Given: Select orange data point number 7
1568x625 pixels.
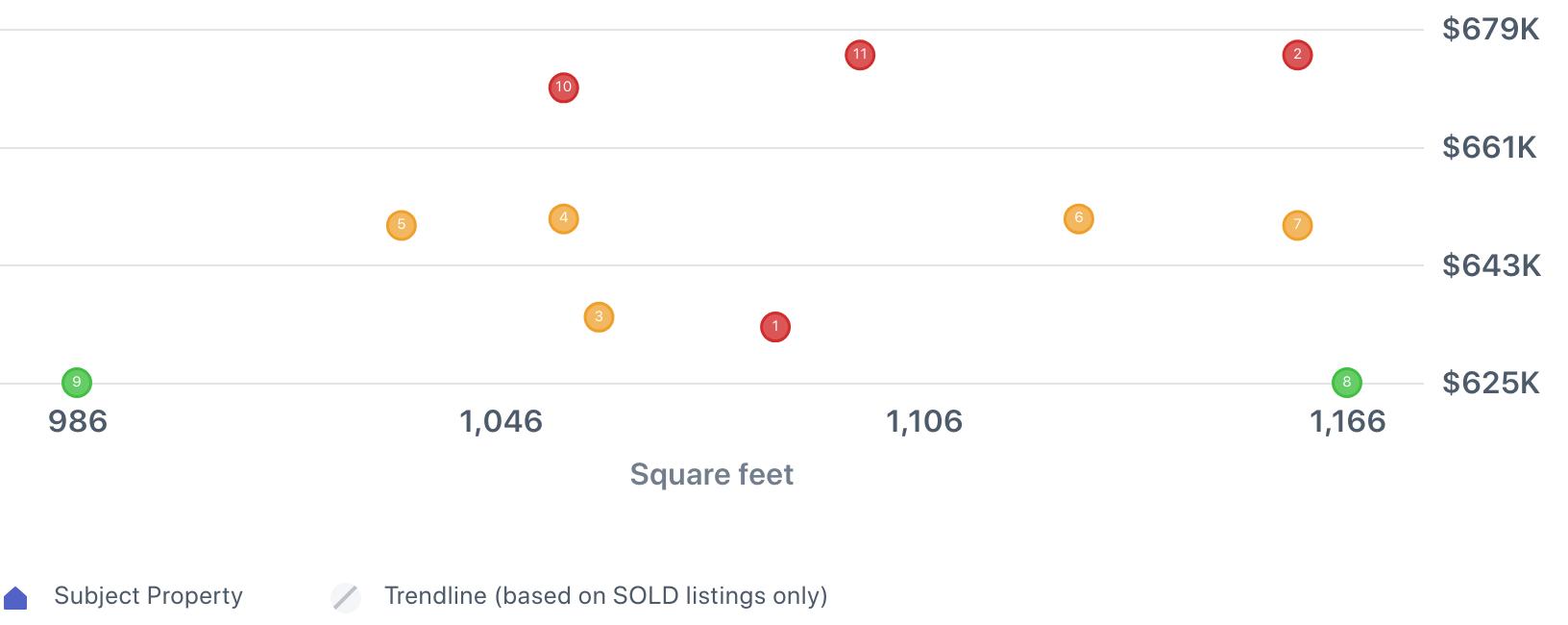Looking at the screenshot, I should (1297, 225).
